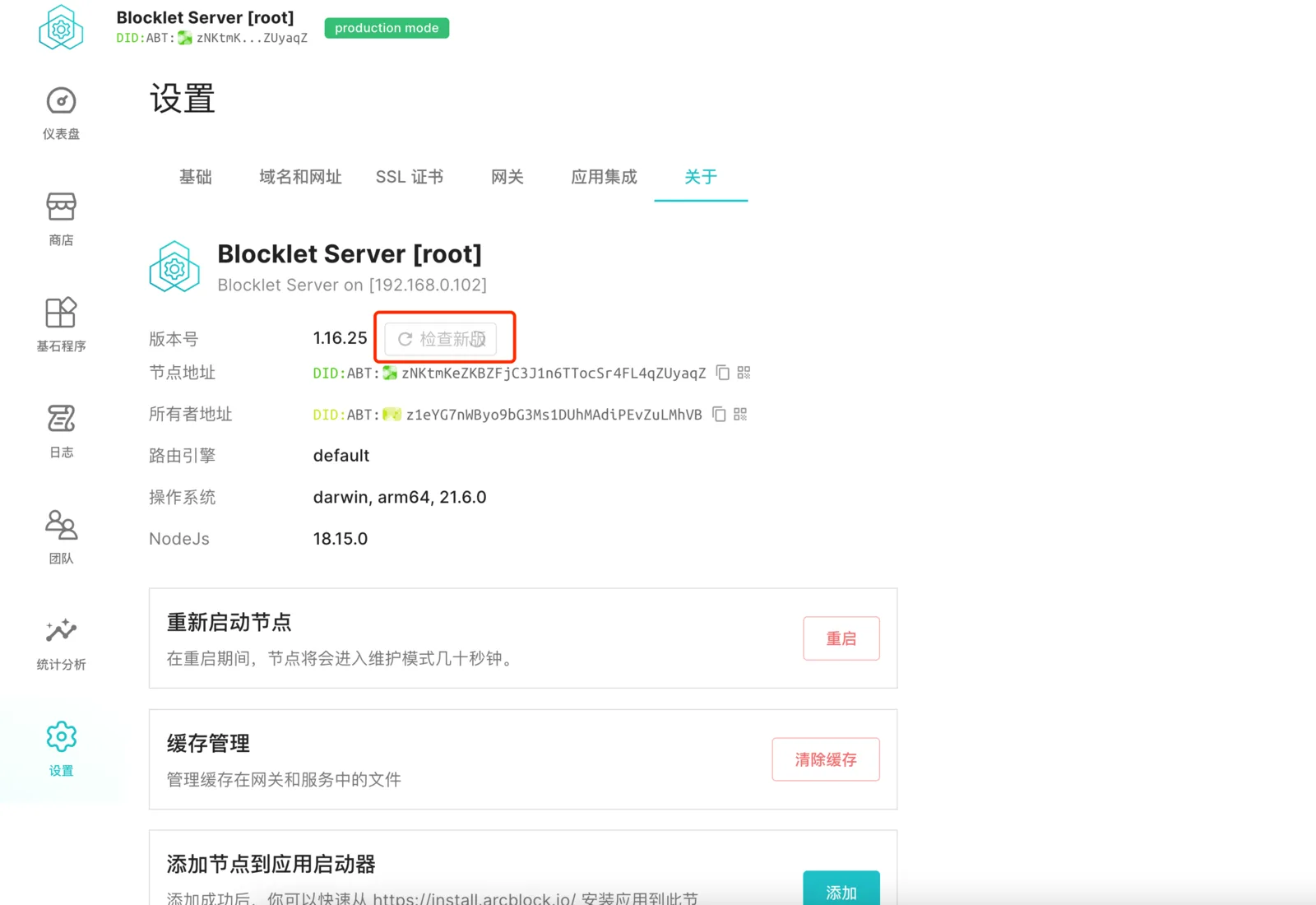Click the 操作系统 value darwin, arm64, 21.6.0

(x=400, y=497)
